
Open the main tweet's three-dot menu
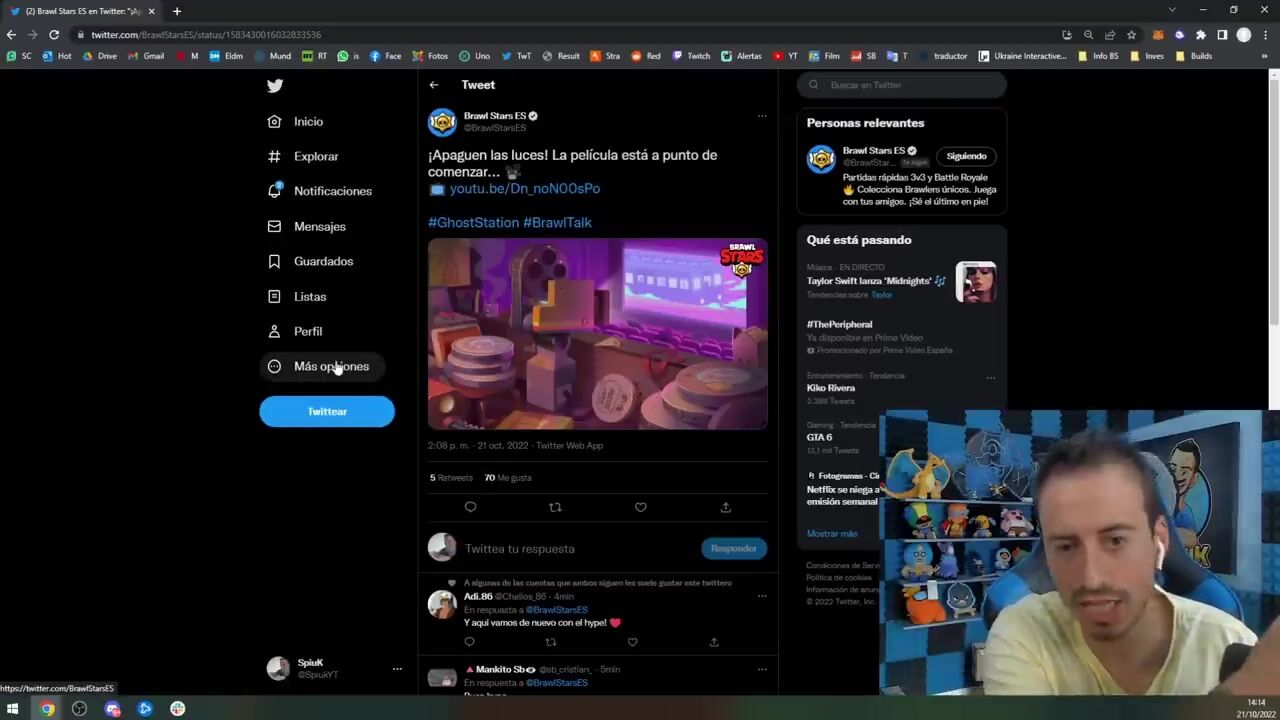pos(762,116)
